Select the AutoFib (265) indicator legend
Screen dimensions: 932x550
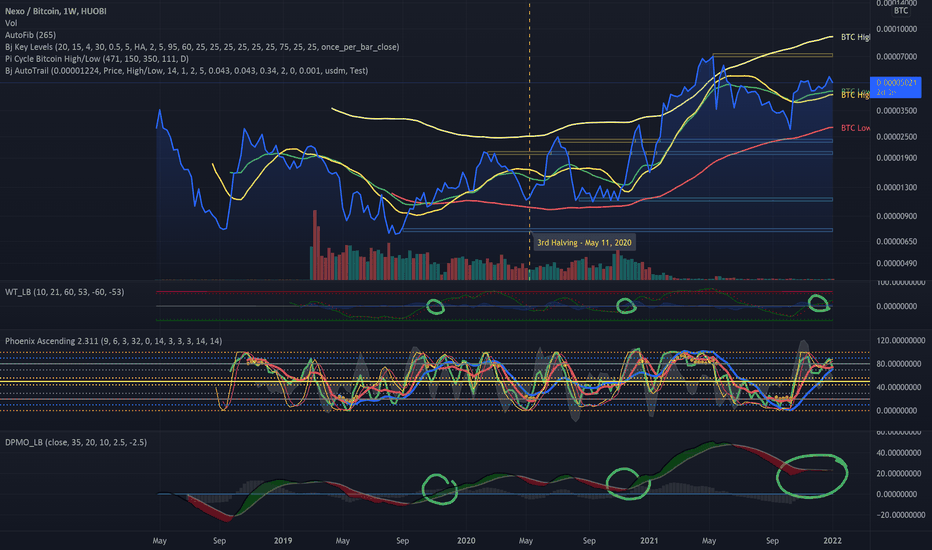coord(30,35)
